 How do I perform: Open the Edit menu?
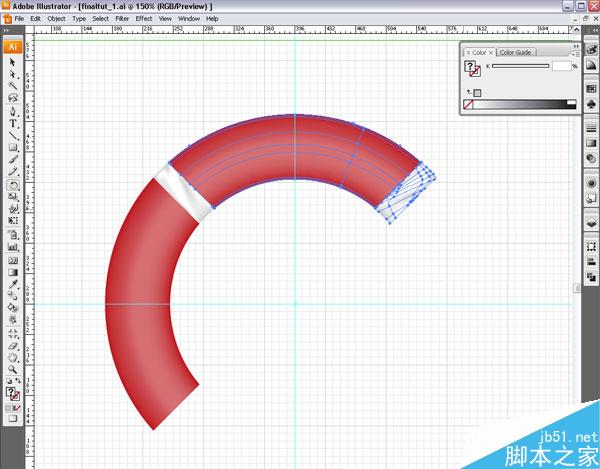[36, 18]
